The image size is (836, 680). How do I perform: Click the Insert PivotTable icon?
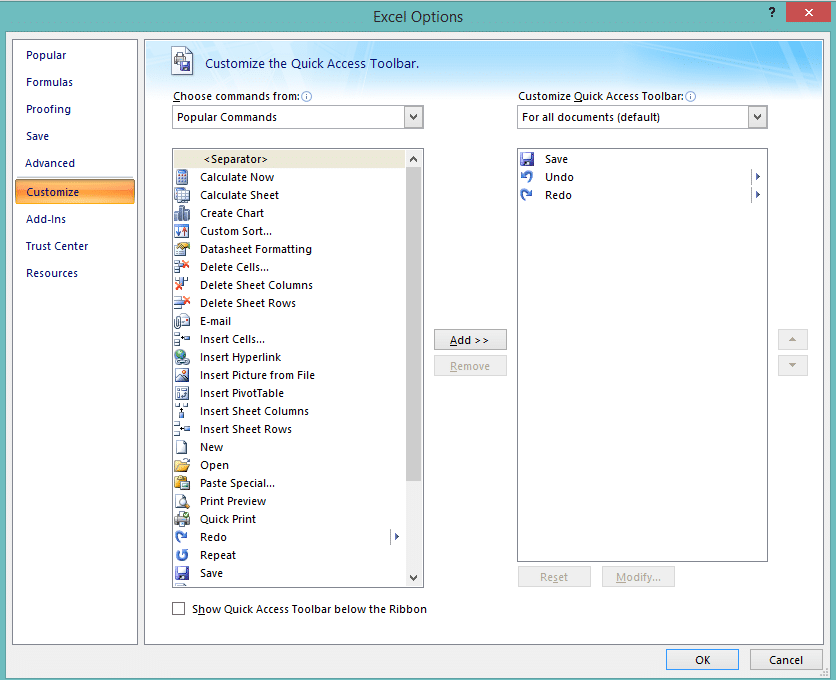182,393
